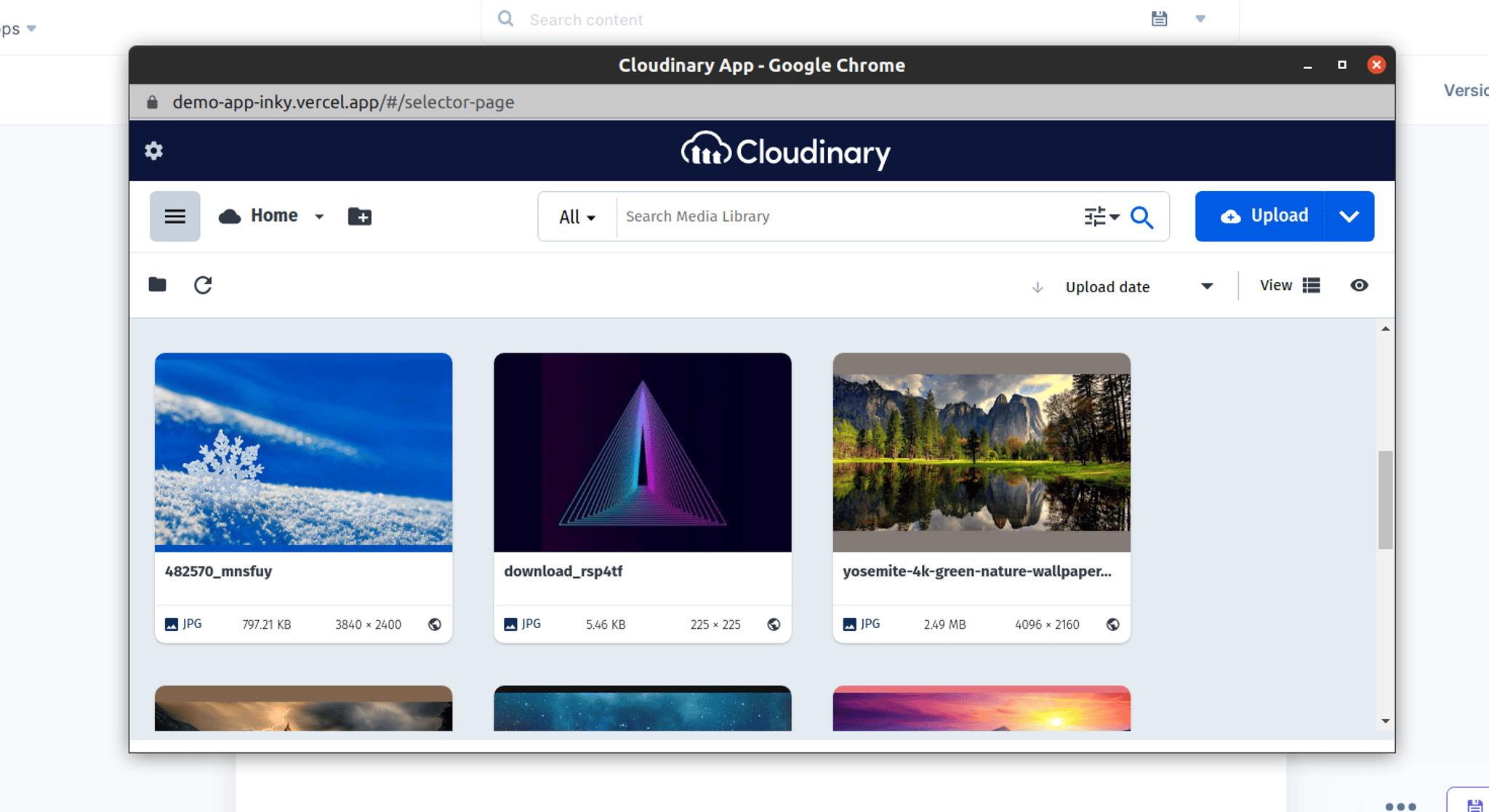1489x812 pixels.
Task: Open the lightning storm thumbnail
Action: (x=303, y=708)
